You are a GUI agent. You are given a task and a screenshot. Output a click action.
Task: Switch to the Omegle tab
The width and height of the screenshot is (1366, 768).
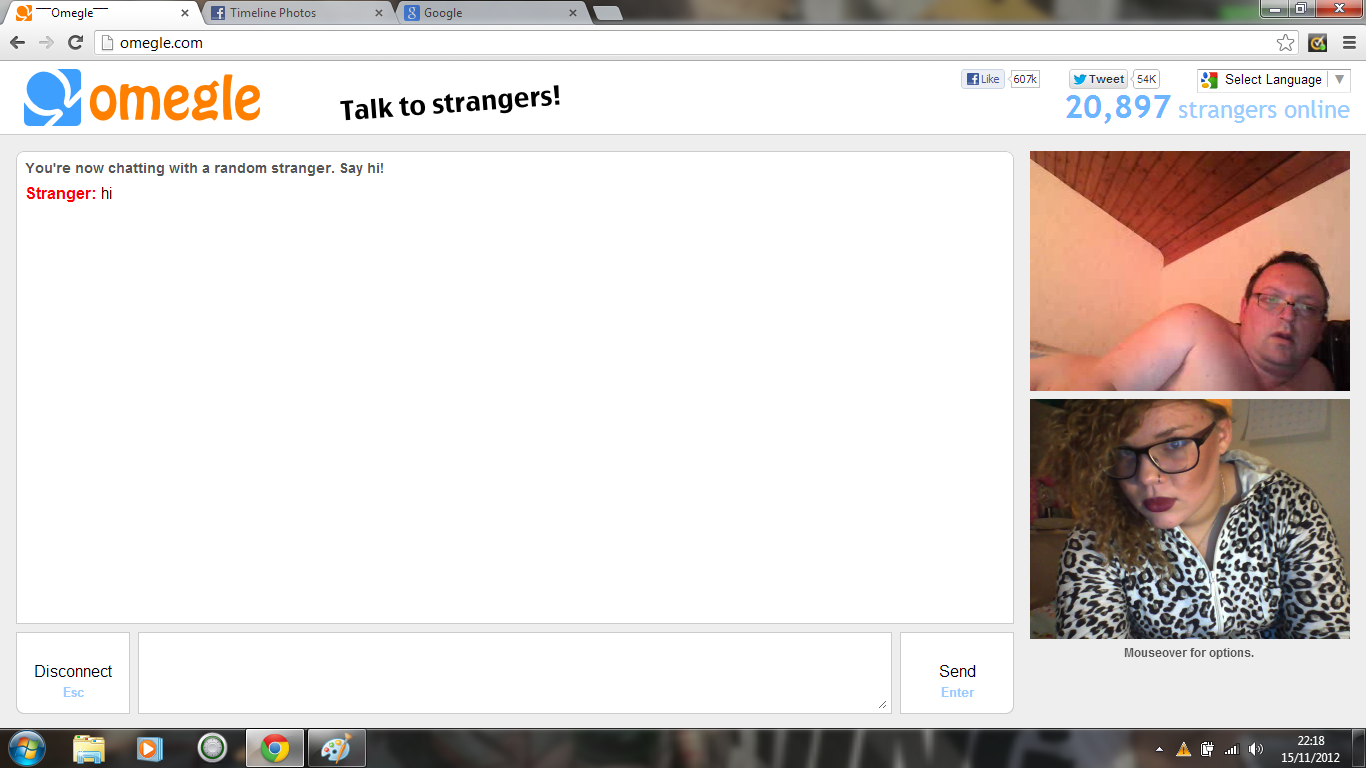(100, 13)
